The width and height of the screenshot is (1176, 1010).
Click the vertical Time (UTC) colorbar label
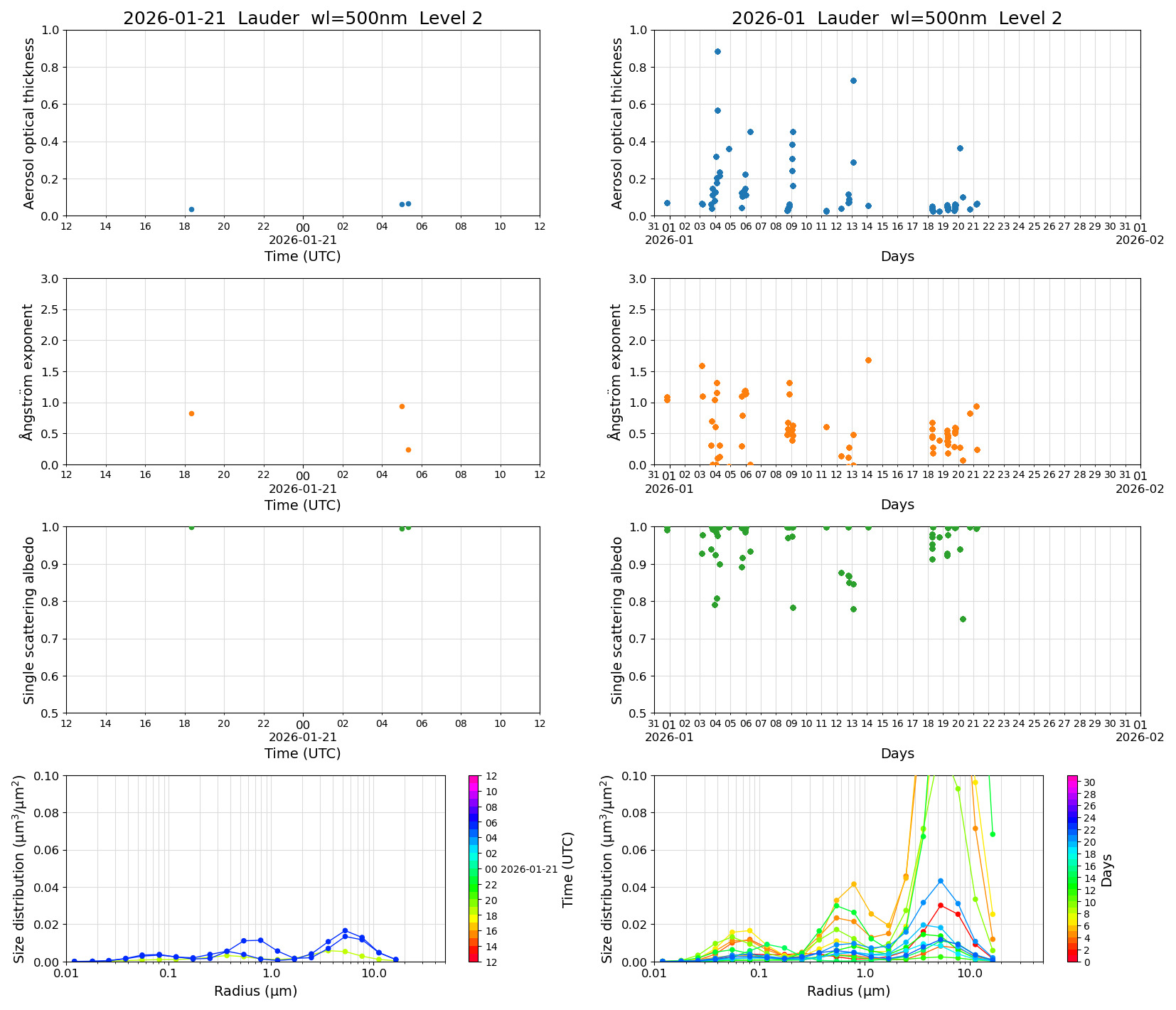pyautogui.click(x=567, y=869)
